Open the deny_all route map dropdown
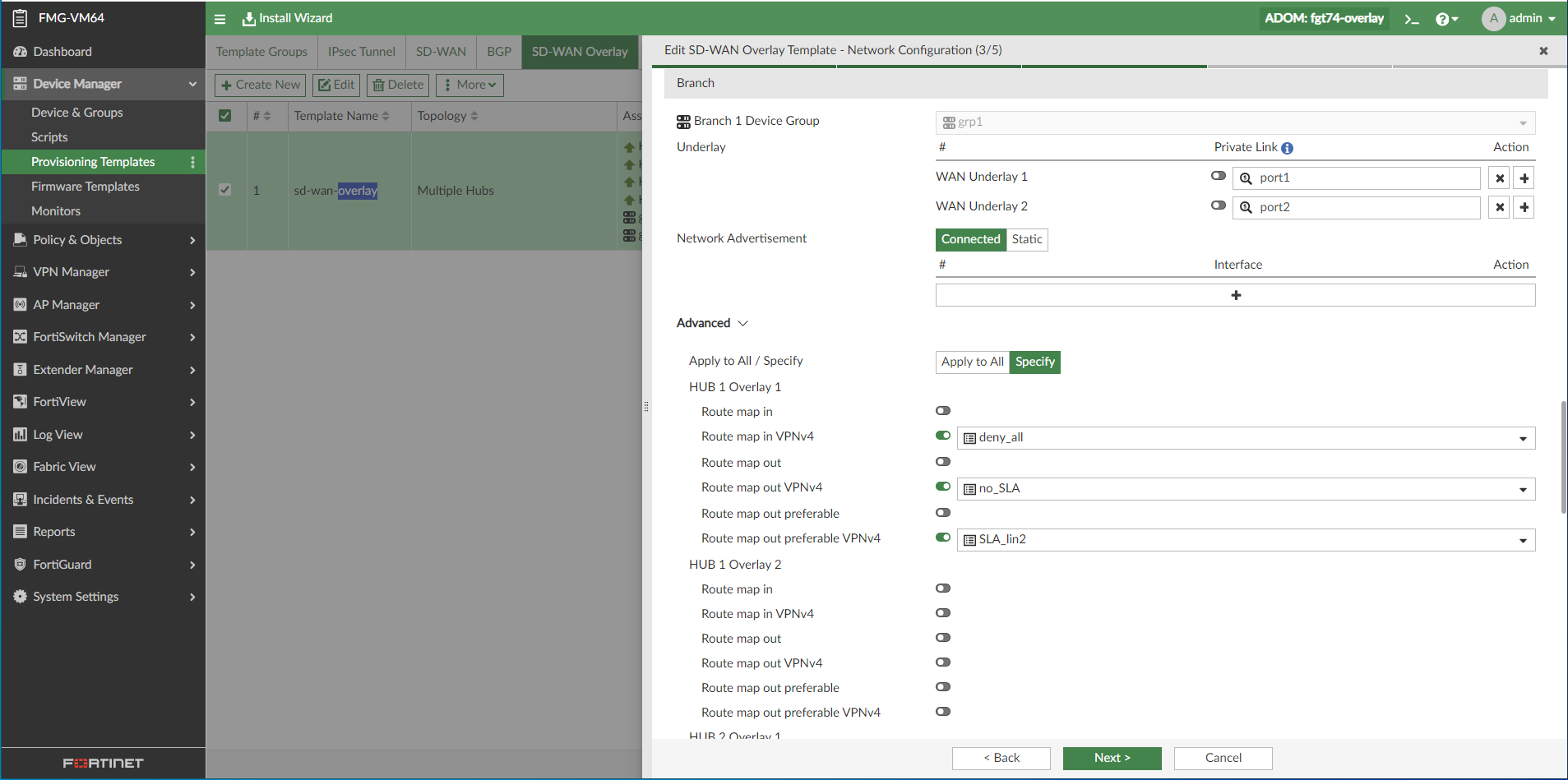The width and height of the screenshot is (1568, 780). tap(1522, 437)
